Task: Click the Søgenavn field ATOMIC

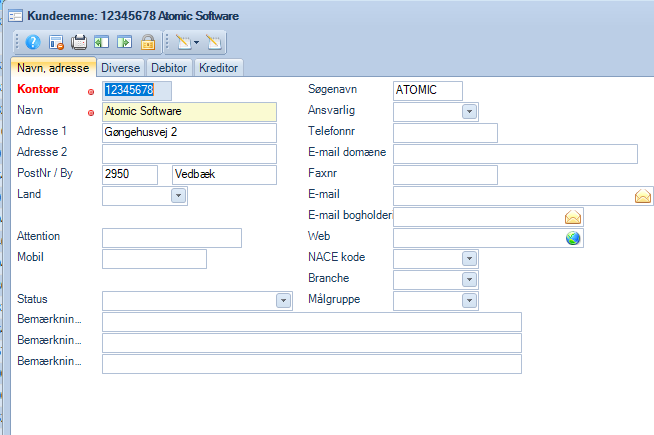Action: [x=428, y=91]
